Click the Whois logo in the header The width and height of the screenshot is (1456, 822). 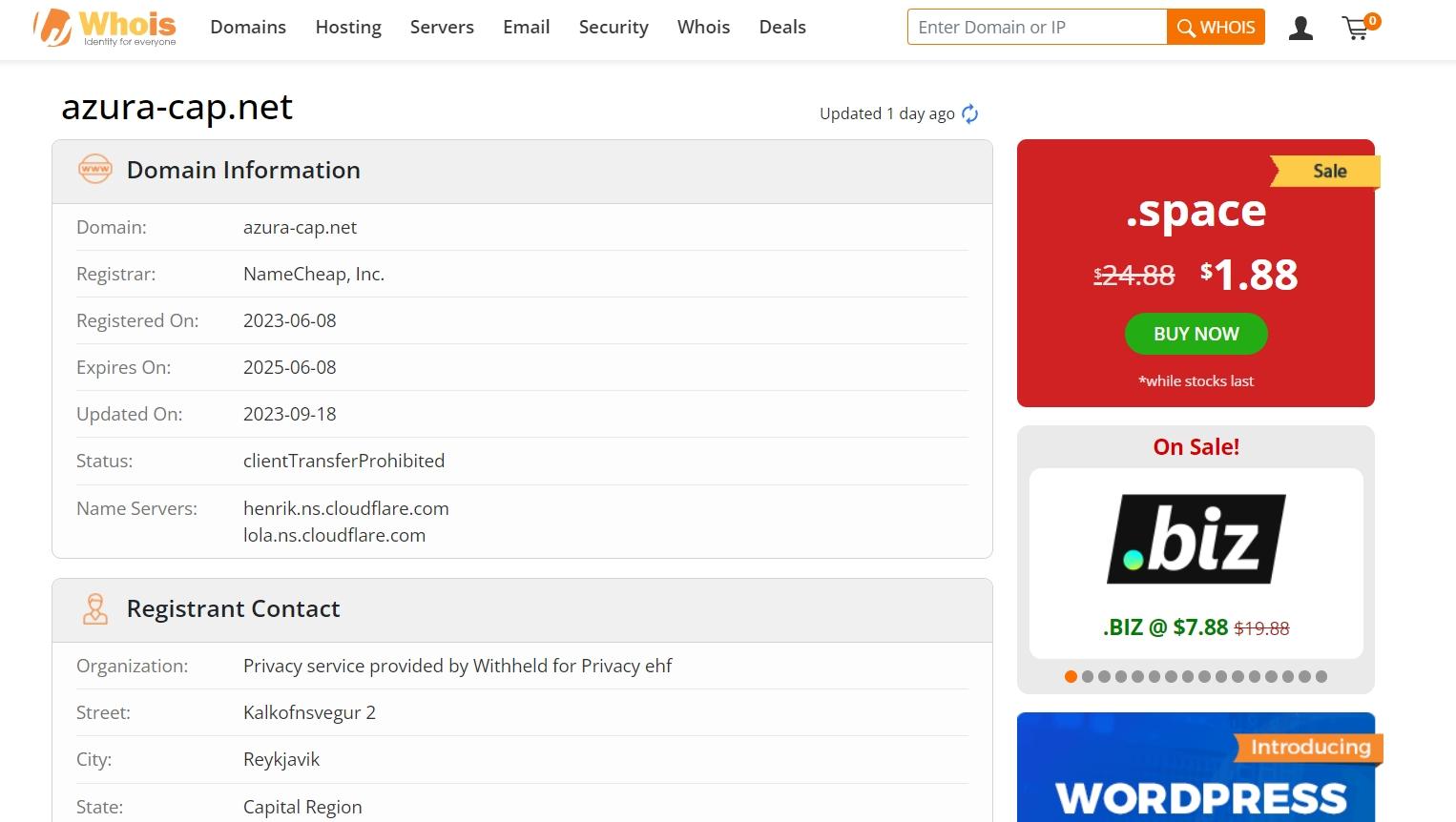105,28
